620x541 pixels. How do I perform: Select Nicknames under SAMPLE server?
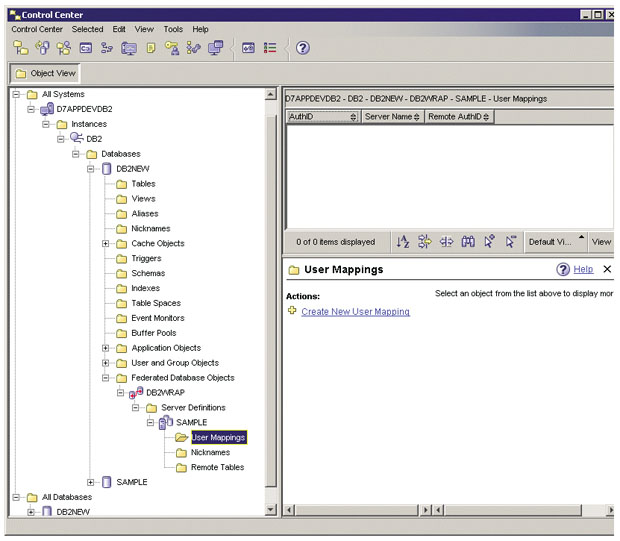click(x=210, y=452)
